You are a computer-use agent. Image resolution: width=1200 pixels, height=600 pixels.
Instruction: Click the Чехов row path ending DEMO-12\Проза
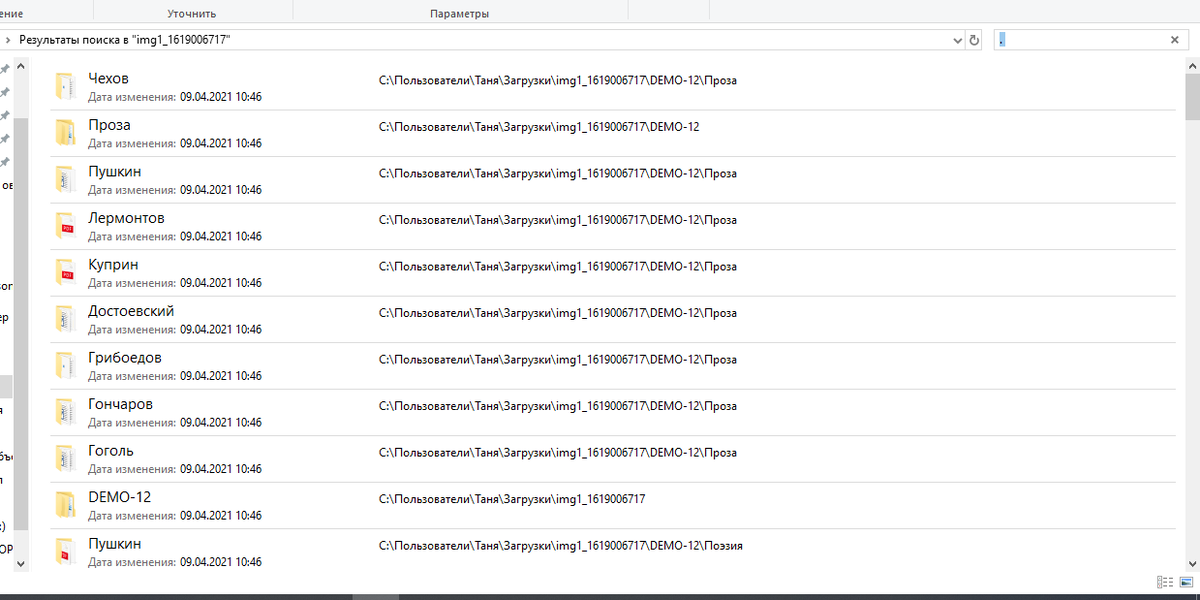coord(558,80)
